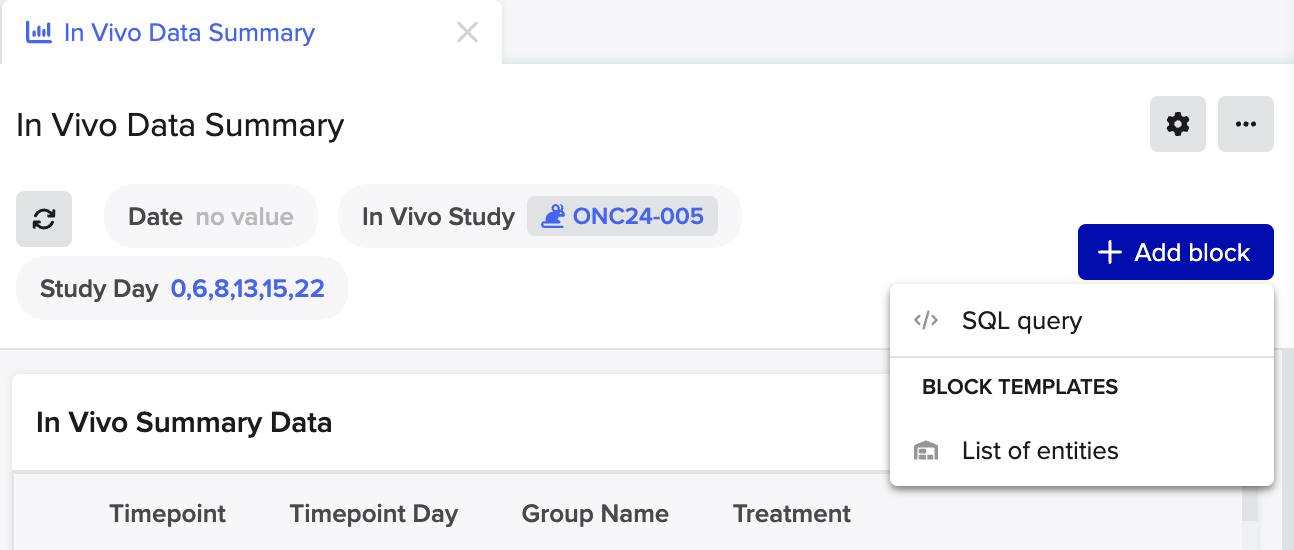Close the In Vivo Data Summary tab

click(x=467, y=32)
